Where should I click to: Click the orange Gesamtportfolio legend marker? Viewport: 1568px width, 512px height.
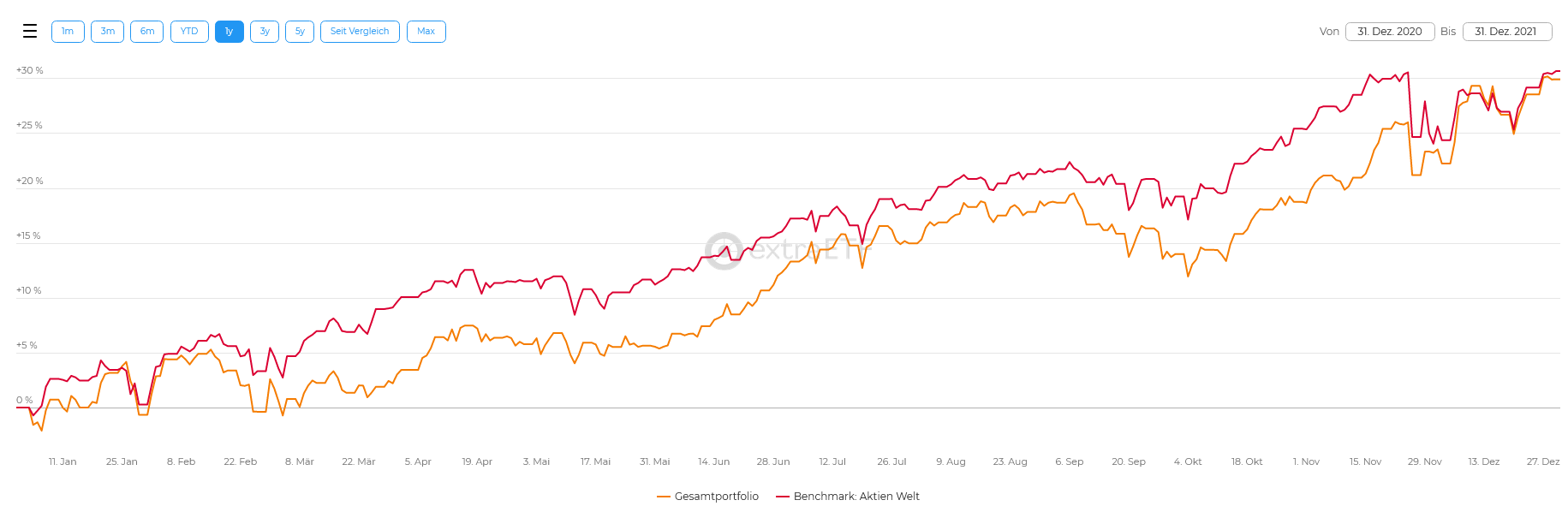coord(664,497)
